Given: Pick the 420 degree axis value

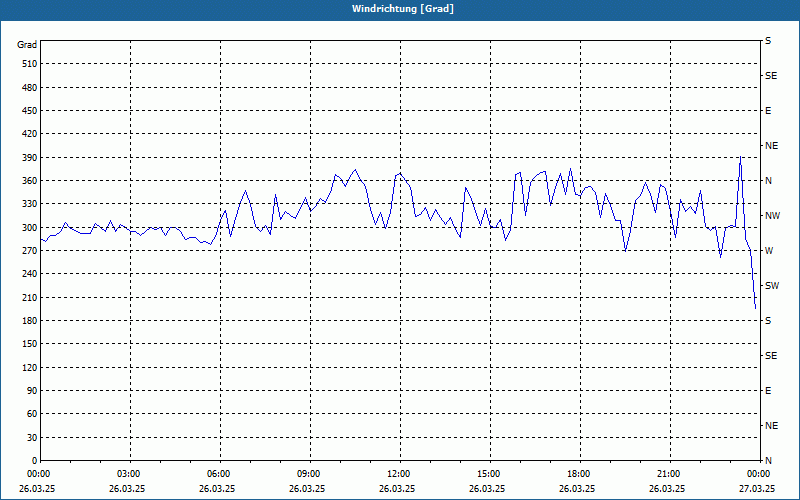Looking at the screenshot, I should pos(30,134).
